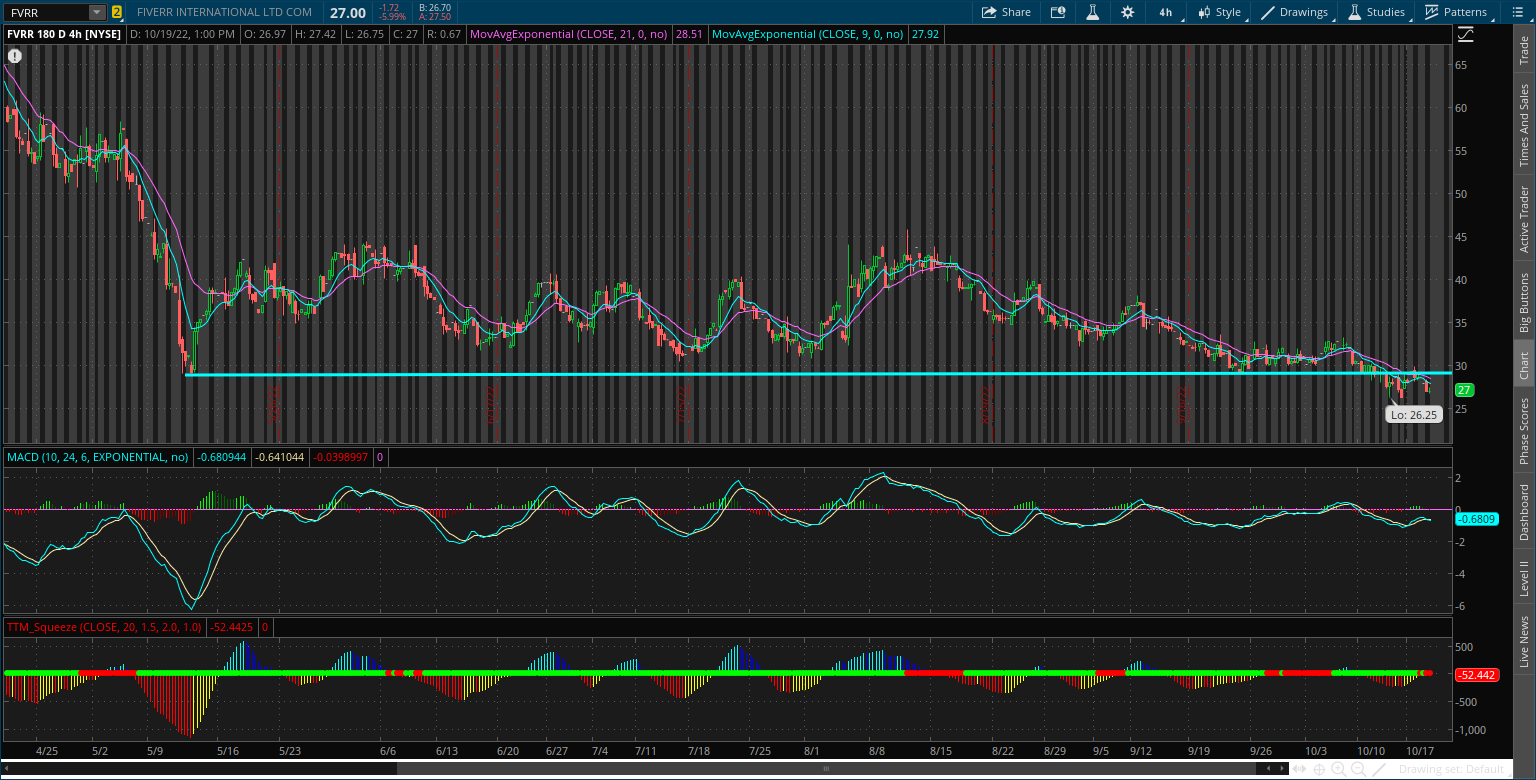Click the TTM_Squeeze study header label

tap(104, 627)
